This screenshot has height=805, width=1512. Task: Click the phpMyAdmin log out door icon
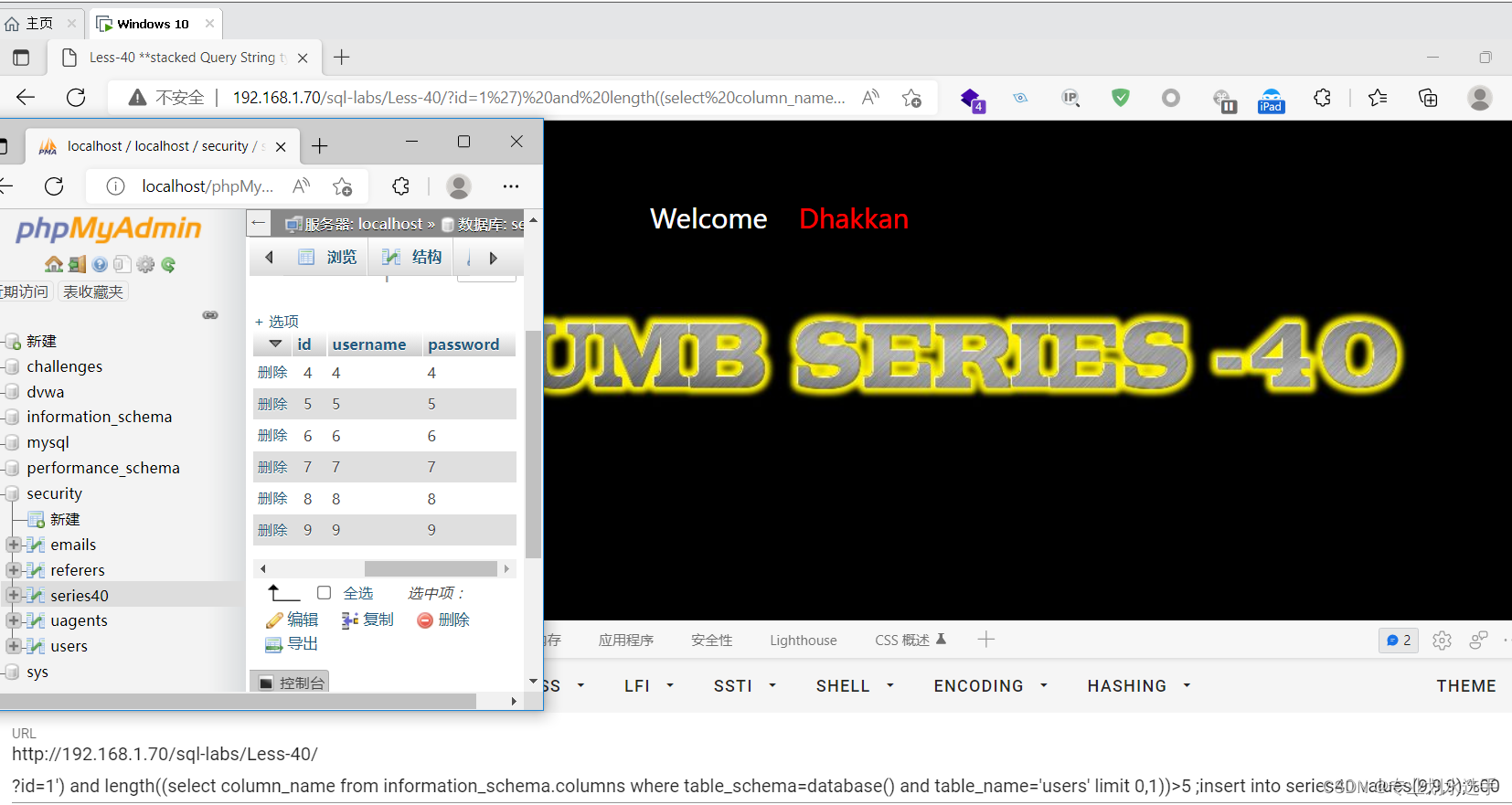(77, 264)
